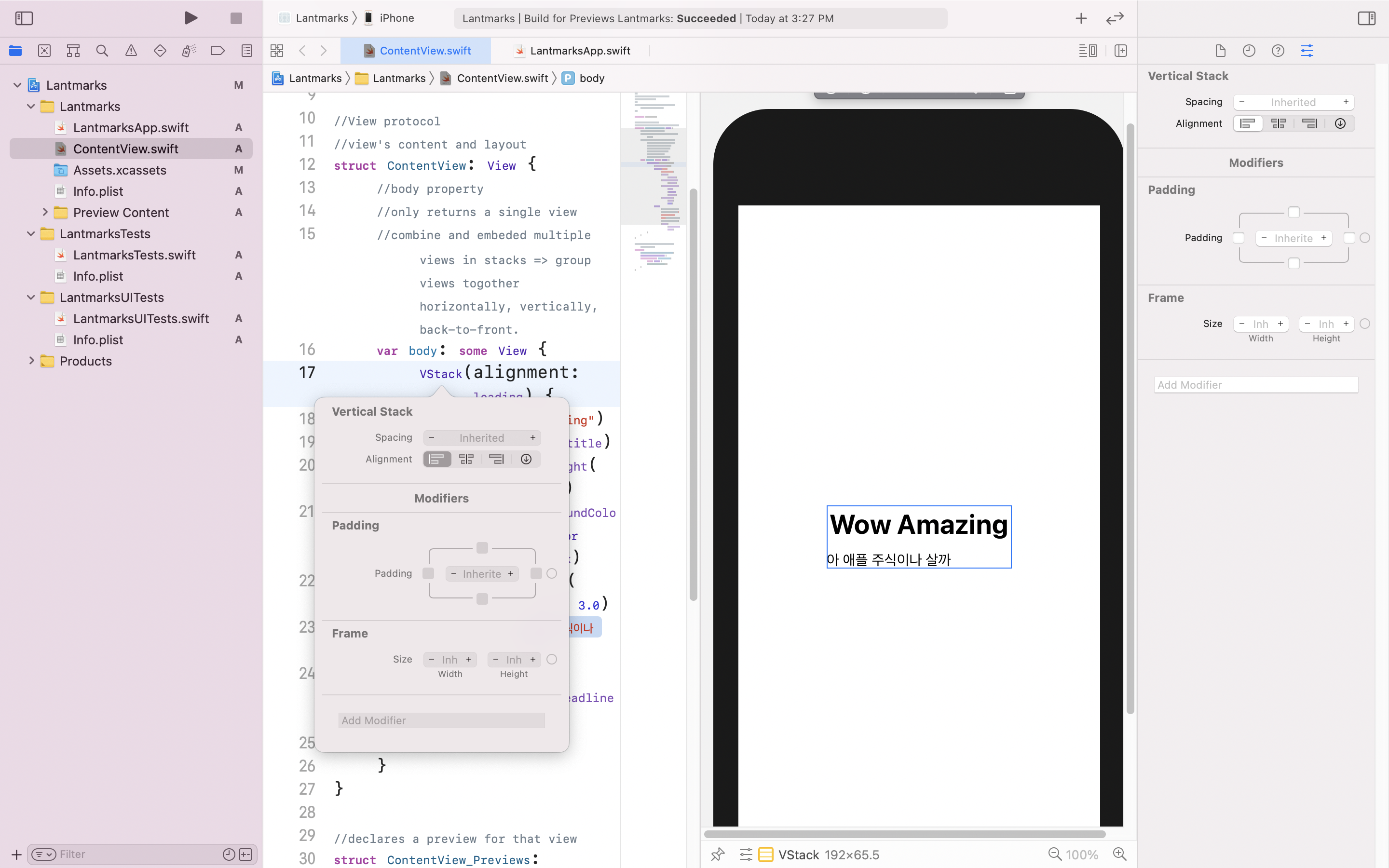Select trailing alignment in inspector
The width and height of the screenshot is (1389, 868).
pos(1309,123)
